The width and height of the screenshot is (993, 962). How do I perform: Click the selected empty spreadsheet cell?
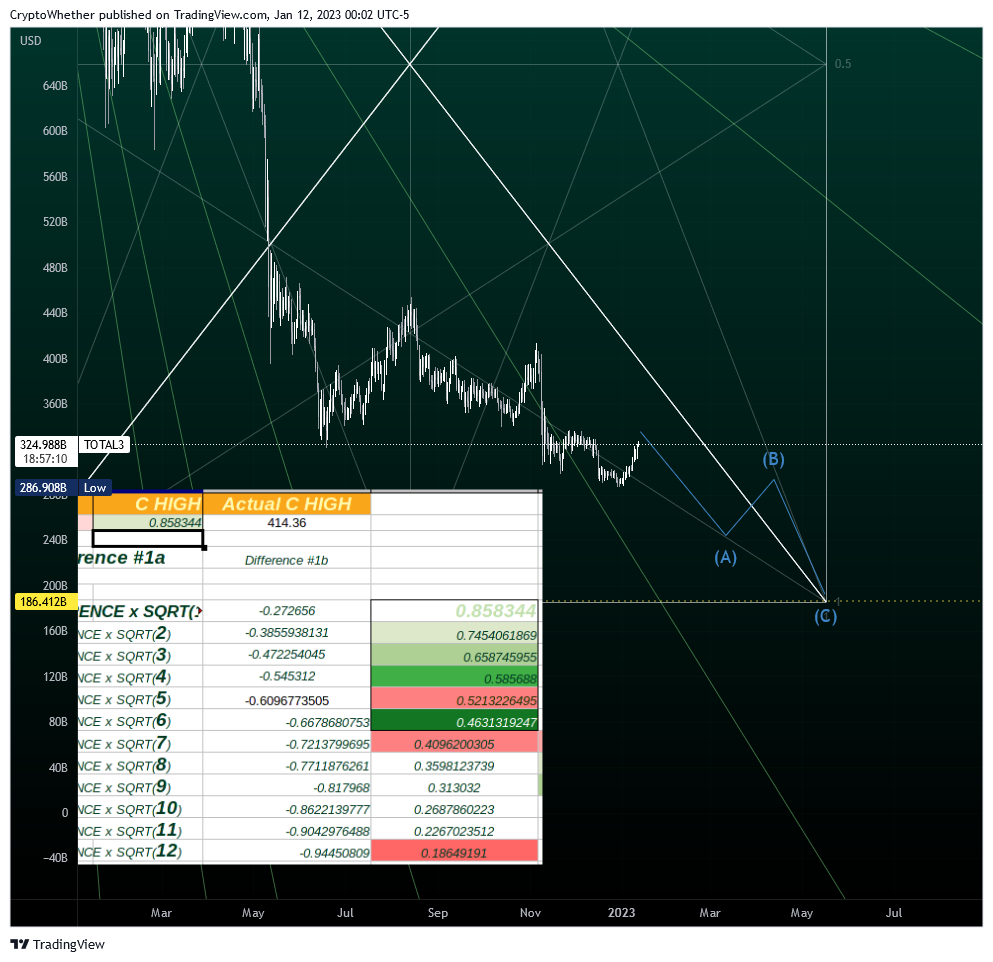[x=148, y=539]
